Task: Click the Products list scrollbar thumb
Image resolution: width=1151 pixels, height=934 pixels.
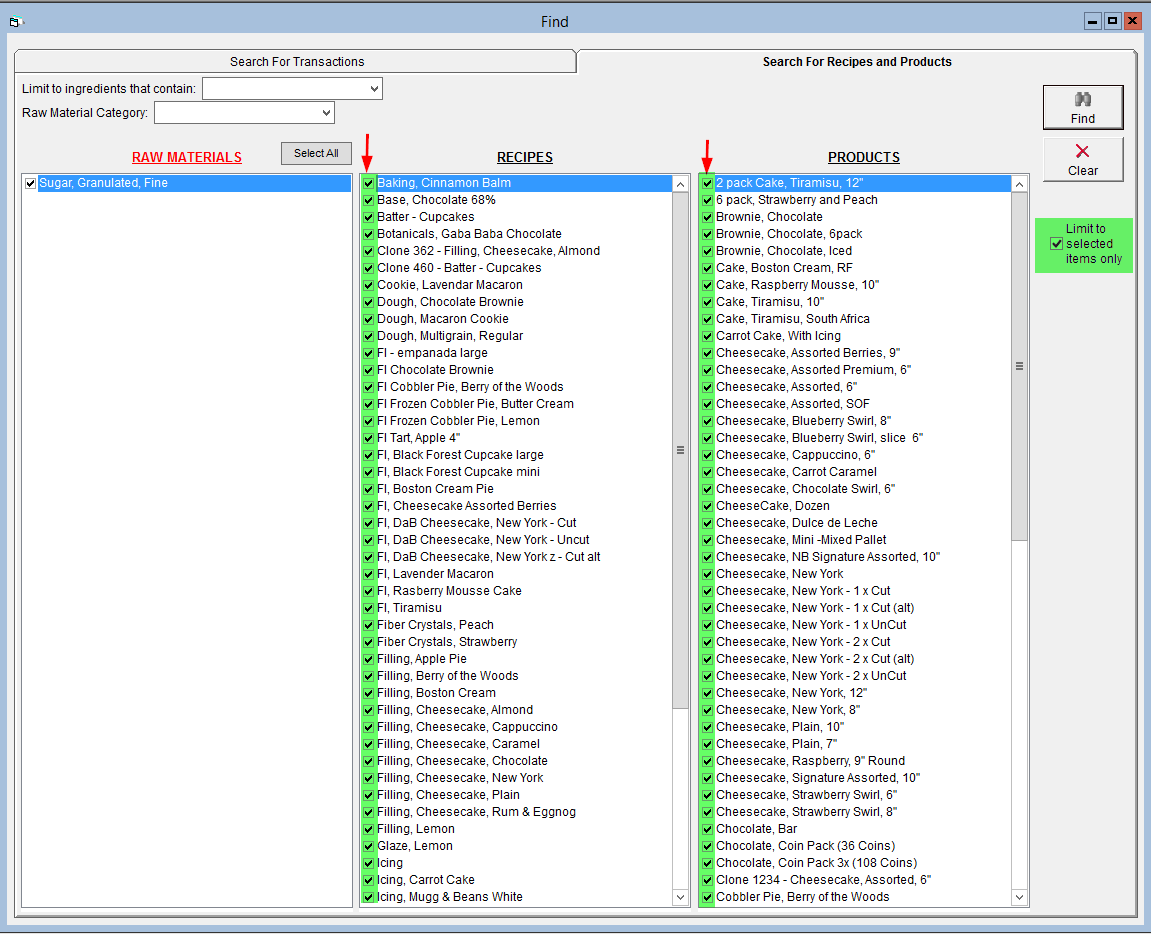Action: (x=1019, y=366)
